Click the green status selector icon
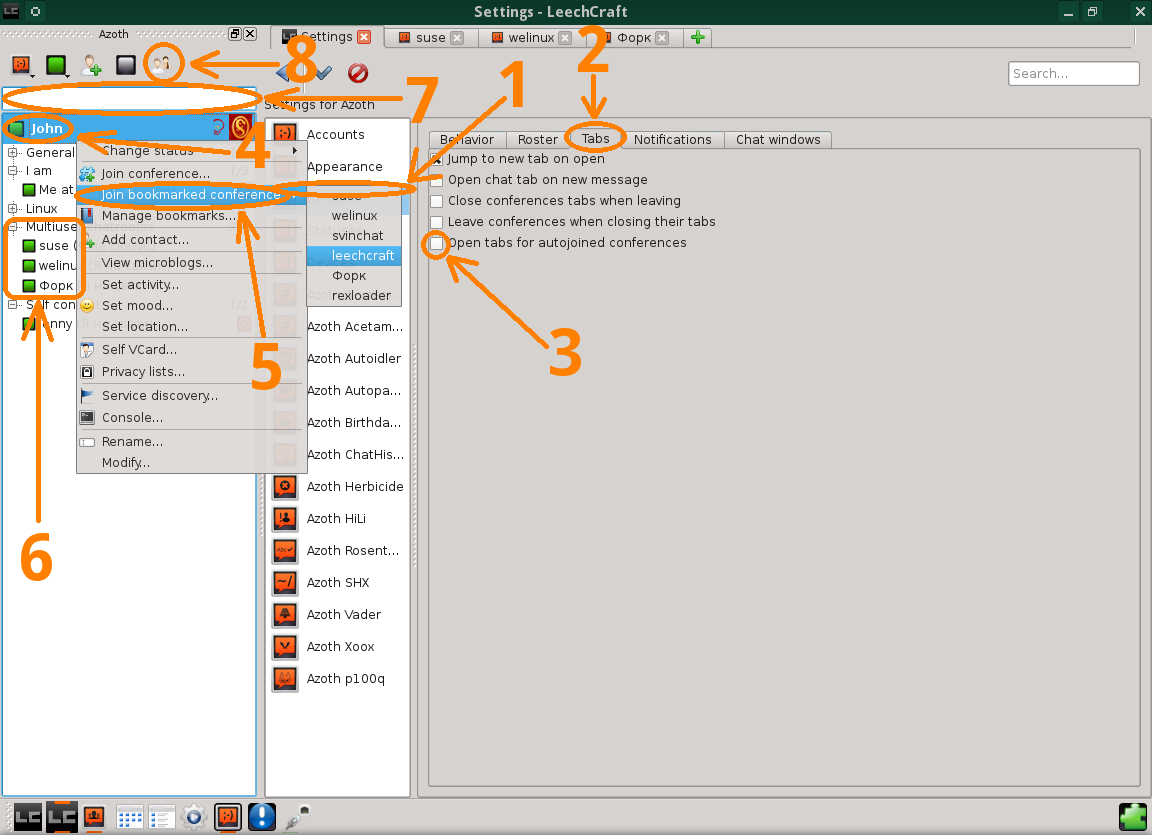 tap(57, 65)
